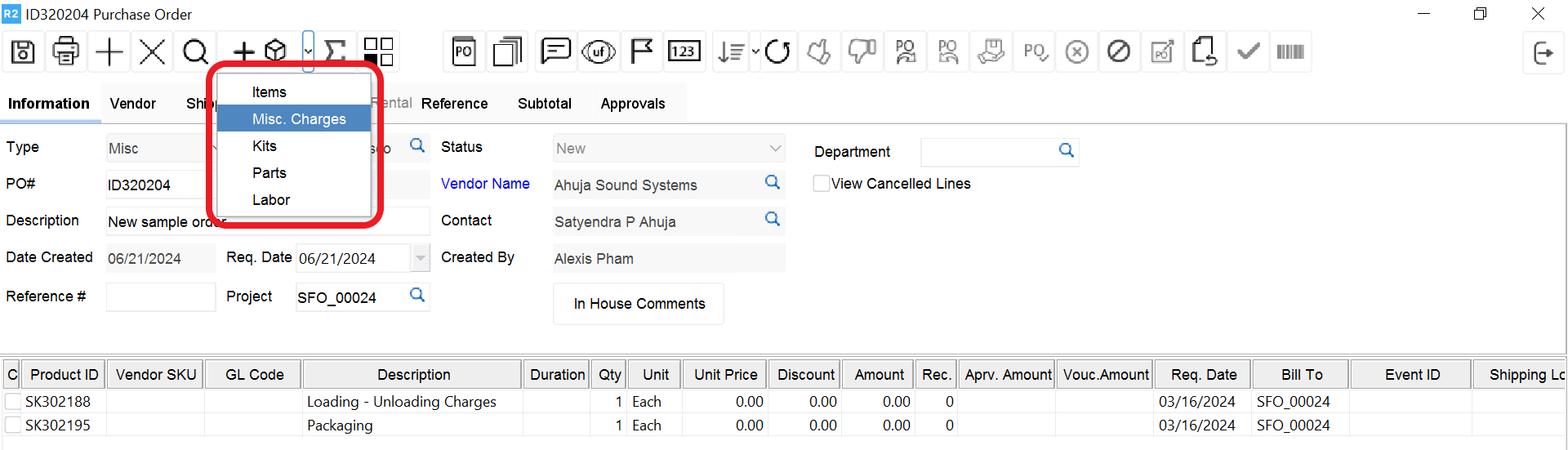Click the Sigma totals icon
This screenshot has width=1568, height=450.
[x=335, y=52]
